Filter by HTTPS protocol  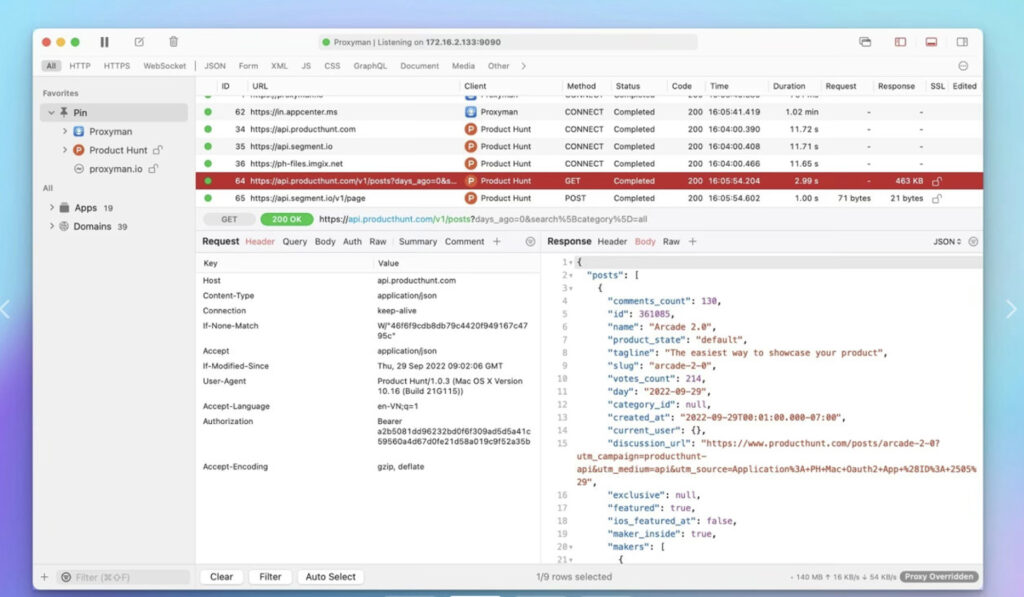click(117, 66)
